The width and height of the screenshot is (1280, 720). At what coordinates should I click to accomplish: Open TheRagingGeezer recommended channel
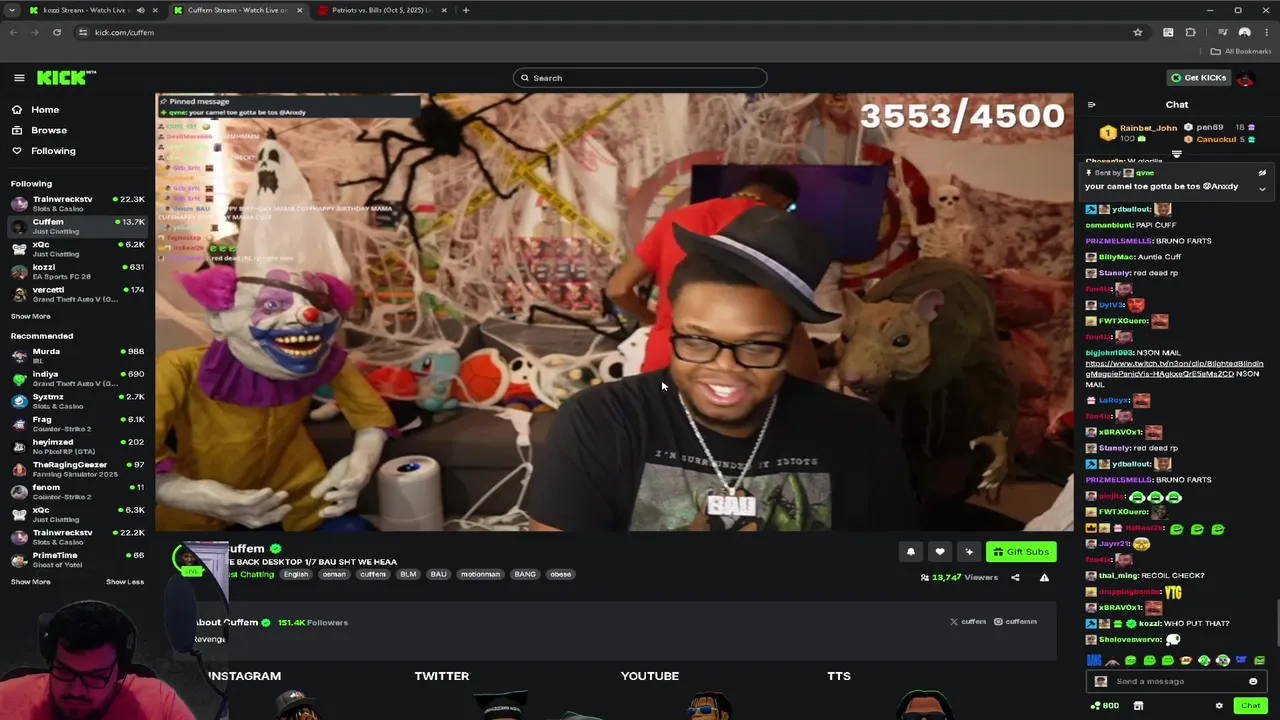[78, 469]
